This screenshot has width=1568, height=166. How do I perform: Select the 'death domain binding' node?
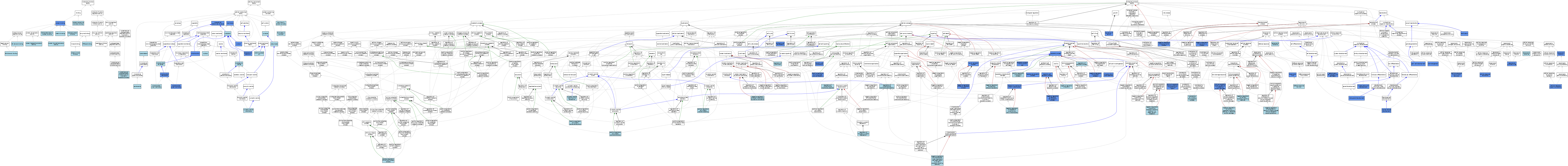(x=5, y=44)
